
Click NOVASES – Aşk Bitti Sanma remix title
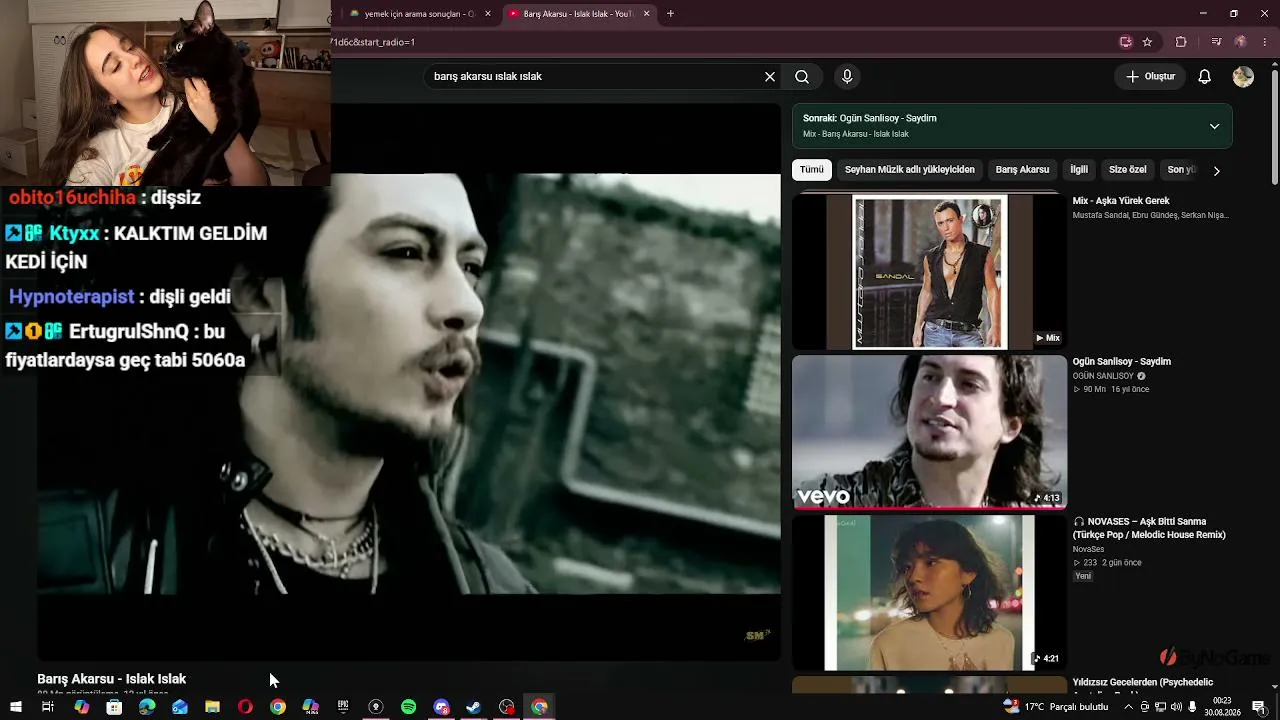(1149, 528)
